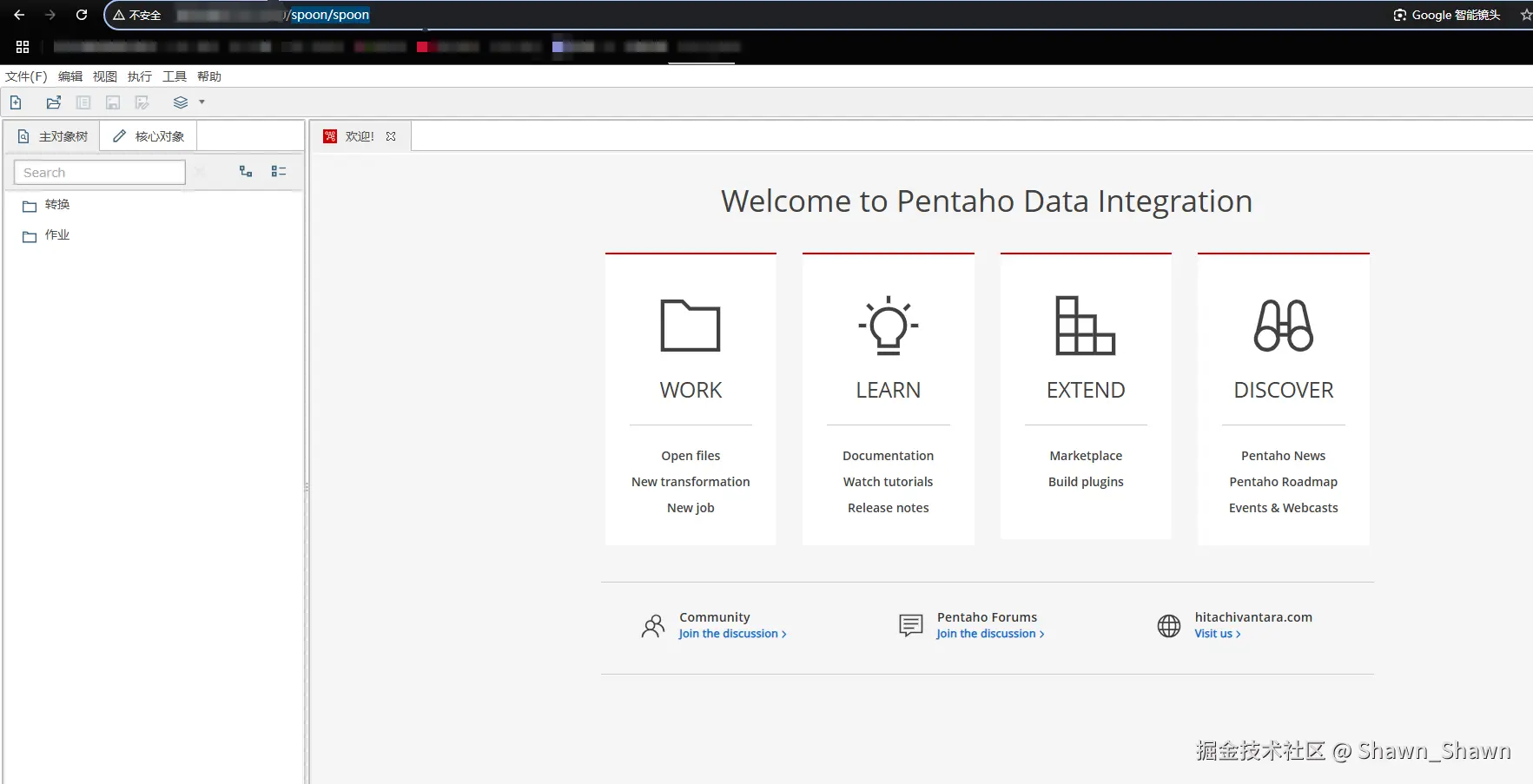Click the hitachivantara.com label text
Image resolution: width=1533 pixels, height=784 pixels.
[x=1253, y=617]
